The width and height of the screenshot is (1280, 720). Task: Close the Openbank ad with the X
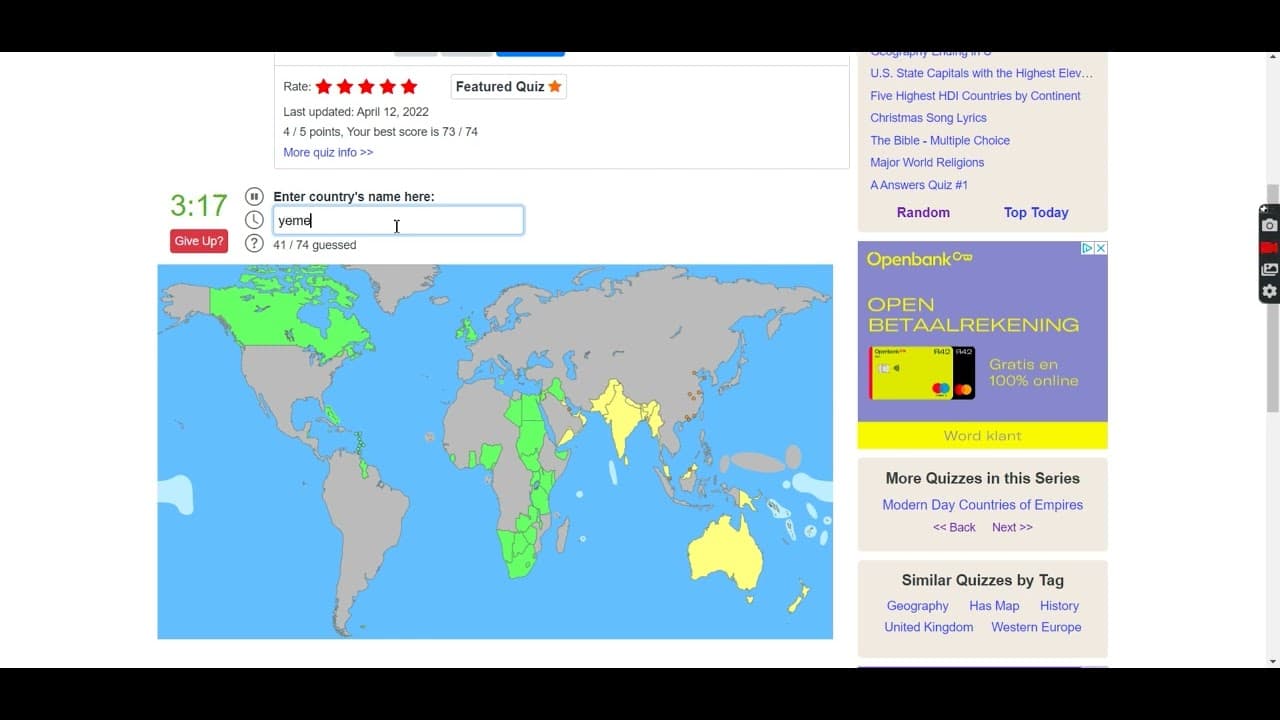coord(1101,248)
